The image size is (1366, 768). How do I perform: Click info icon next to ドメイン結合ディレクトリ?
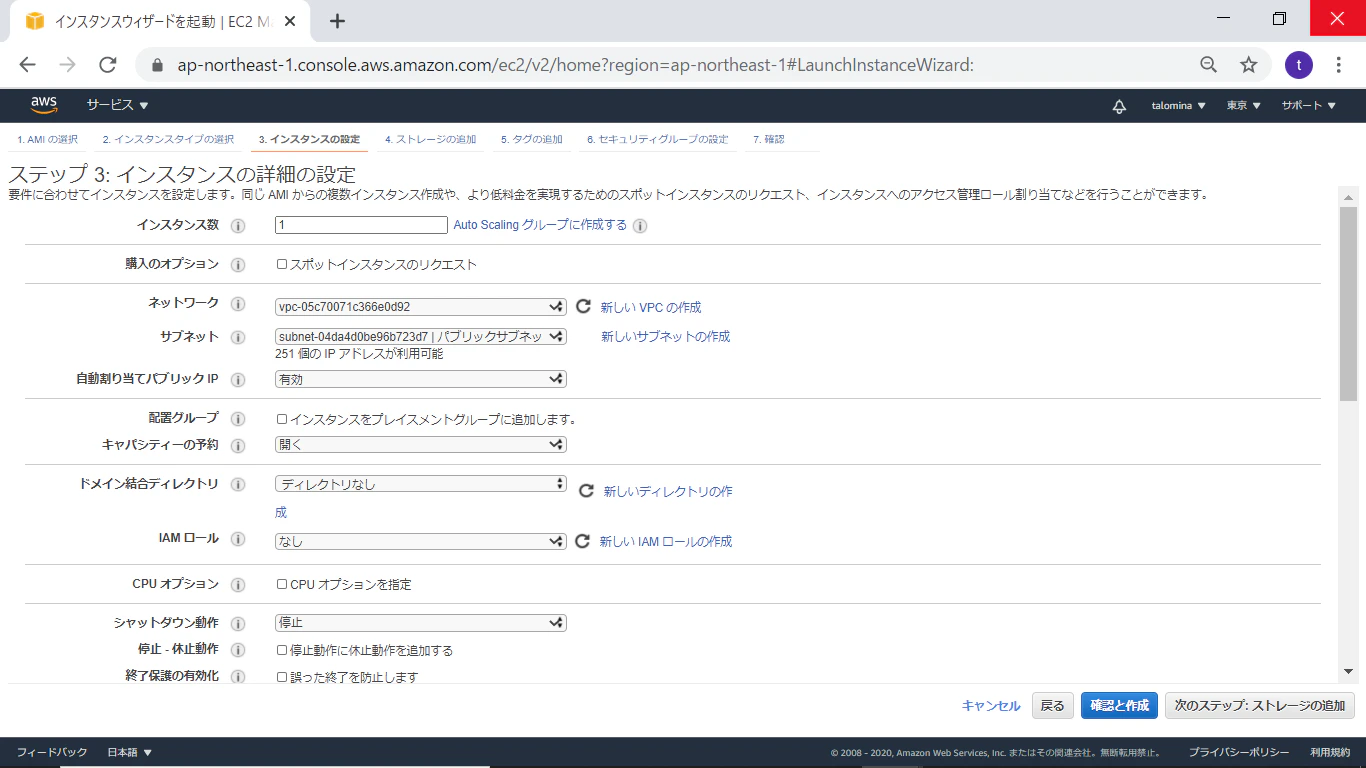click(x=238, y=484)
